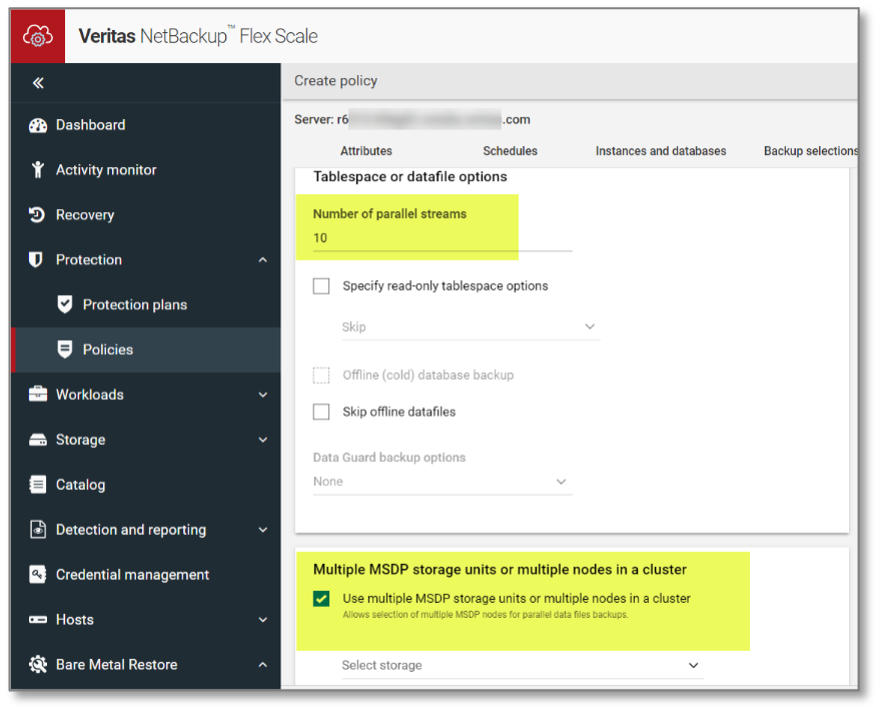The height and width of the screenshot is (715, 880).
Task: Collapse the sidebar with double-chevron icon
Action: point(38,83)
